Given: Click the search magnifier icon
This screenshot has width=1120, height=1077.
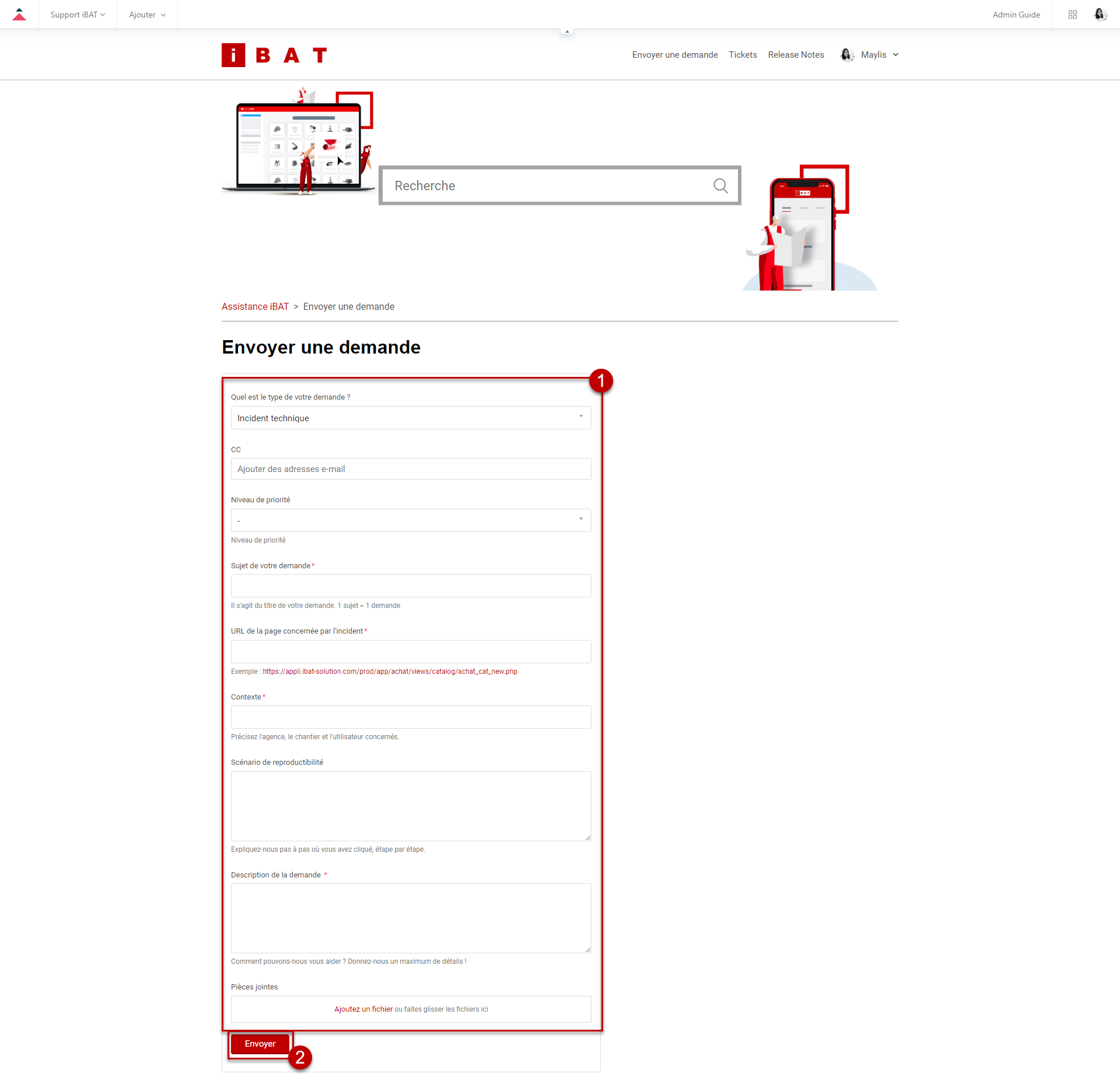Looking at the screenshot, I should point(720,186).
